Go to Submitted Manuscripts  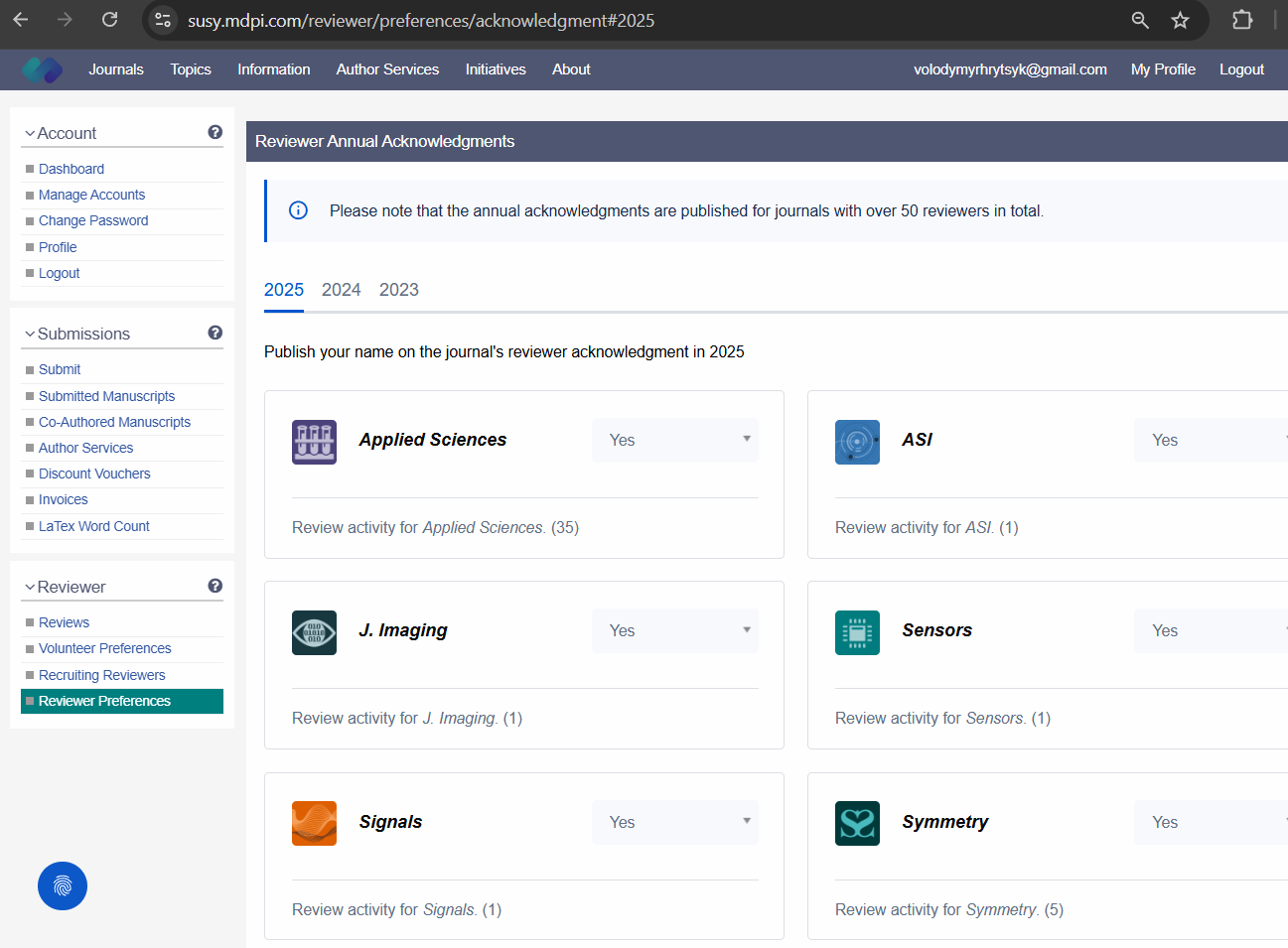click(x=106, y=396)
